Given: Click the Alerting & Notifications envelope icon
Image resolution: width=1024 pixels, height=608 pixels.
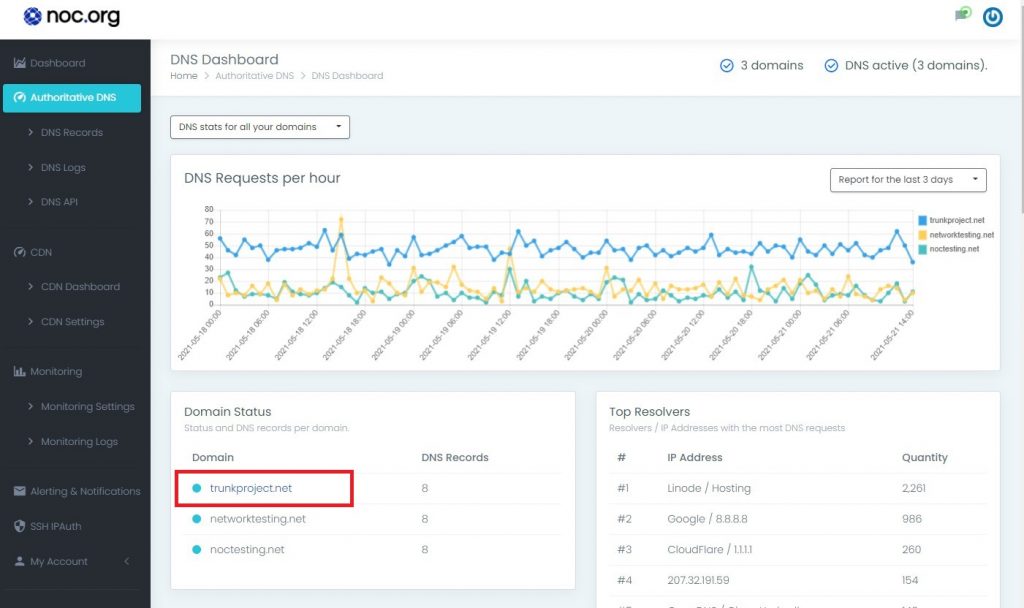Looking at the screenshot, I should click(20, 490).
